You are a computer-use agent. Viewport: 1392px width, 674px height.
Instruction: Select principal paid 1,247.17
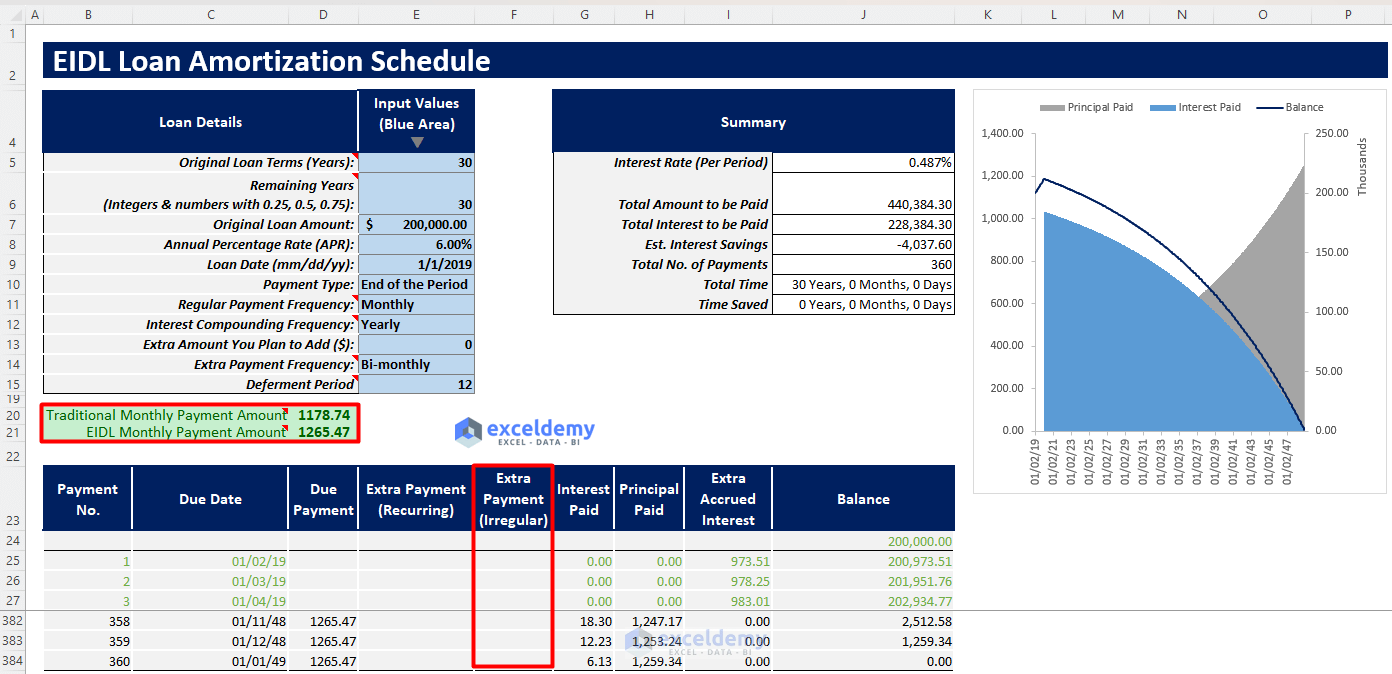click(x=649, y=621)
